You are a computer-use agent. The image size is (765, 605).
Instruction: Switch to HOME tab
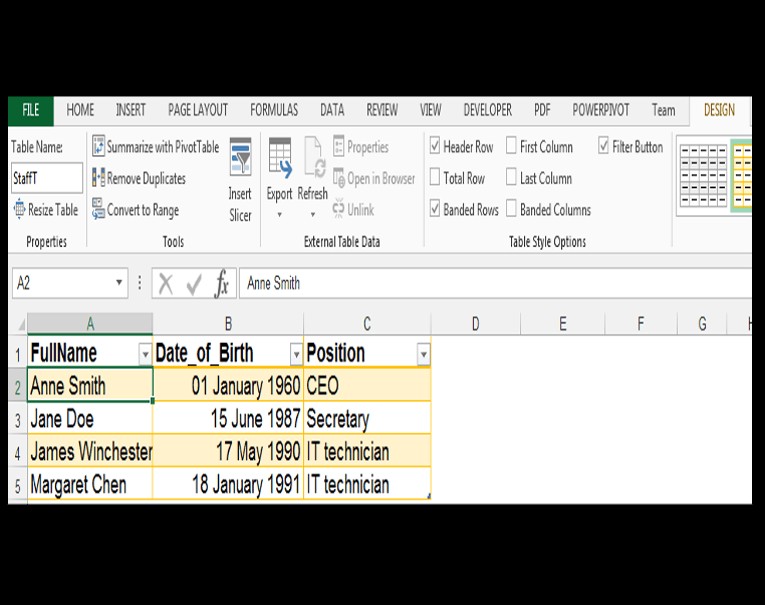click(80, 110)
